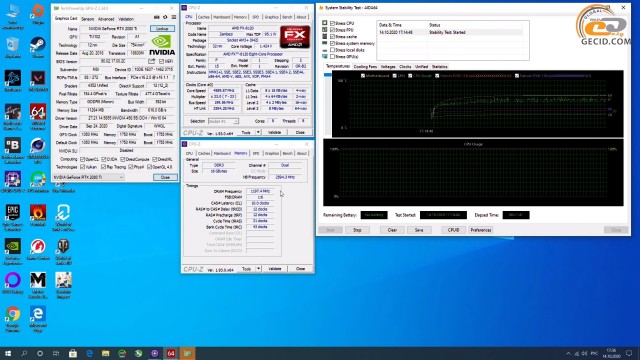Open the Epic Games Launcher shortcut
This screenshot has width=640, height=360.
point(13,218)
